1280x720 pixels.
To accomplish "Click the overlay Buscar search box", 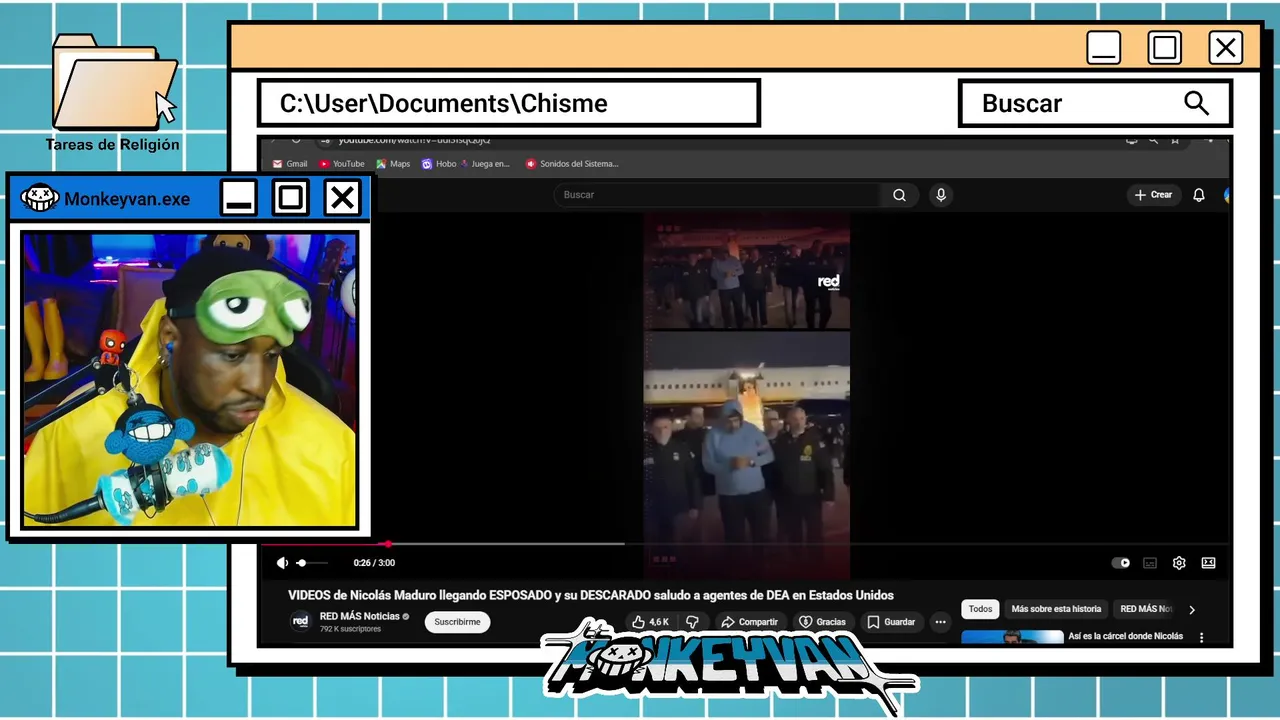I will tap(1094, 103).
